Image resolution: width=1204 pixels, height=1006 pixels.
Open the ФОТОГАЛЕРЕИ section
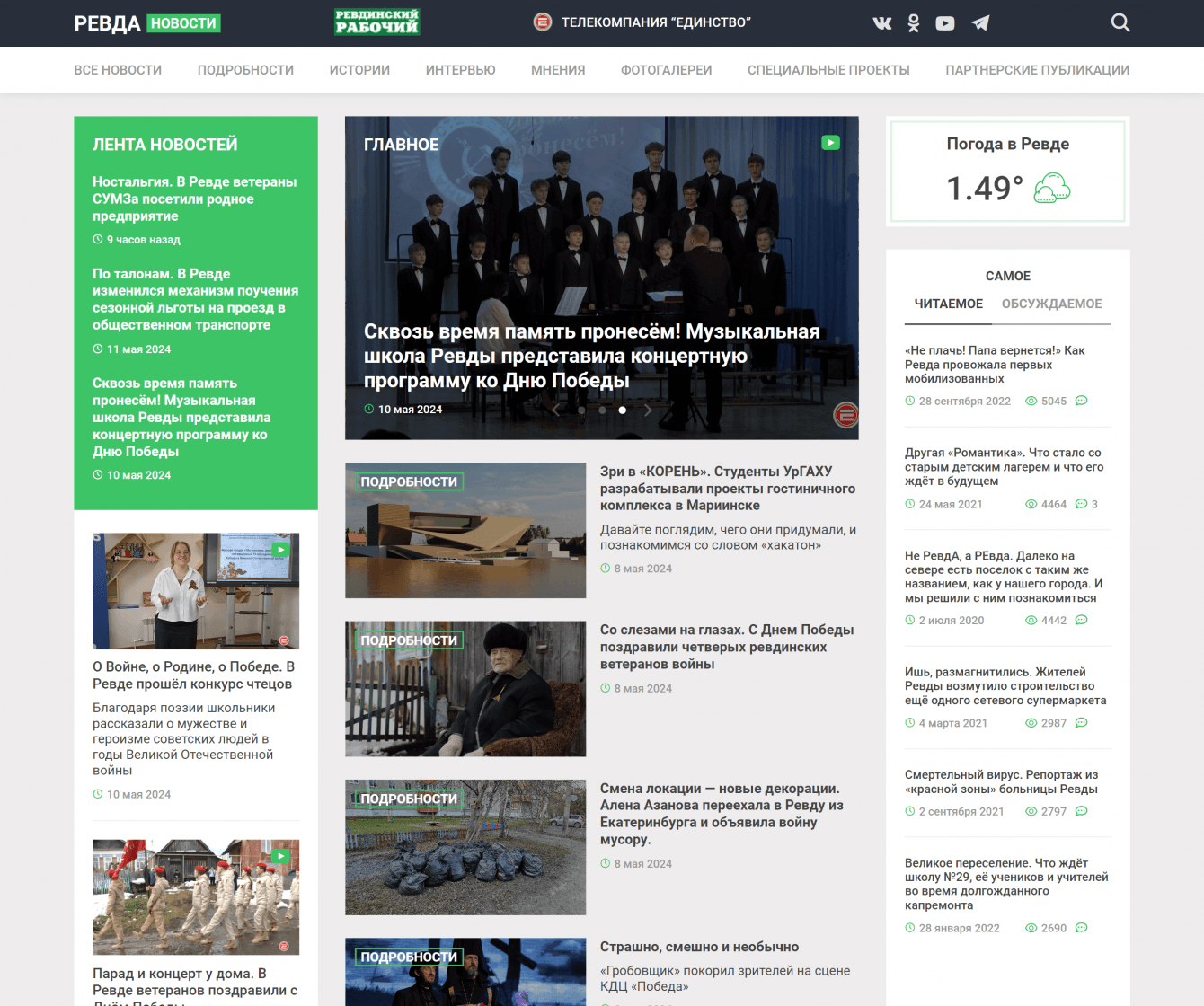666,70
